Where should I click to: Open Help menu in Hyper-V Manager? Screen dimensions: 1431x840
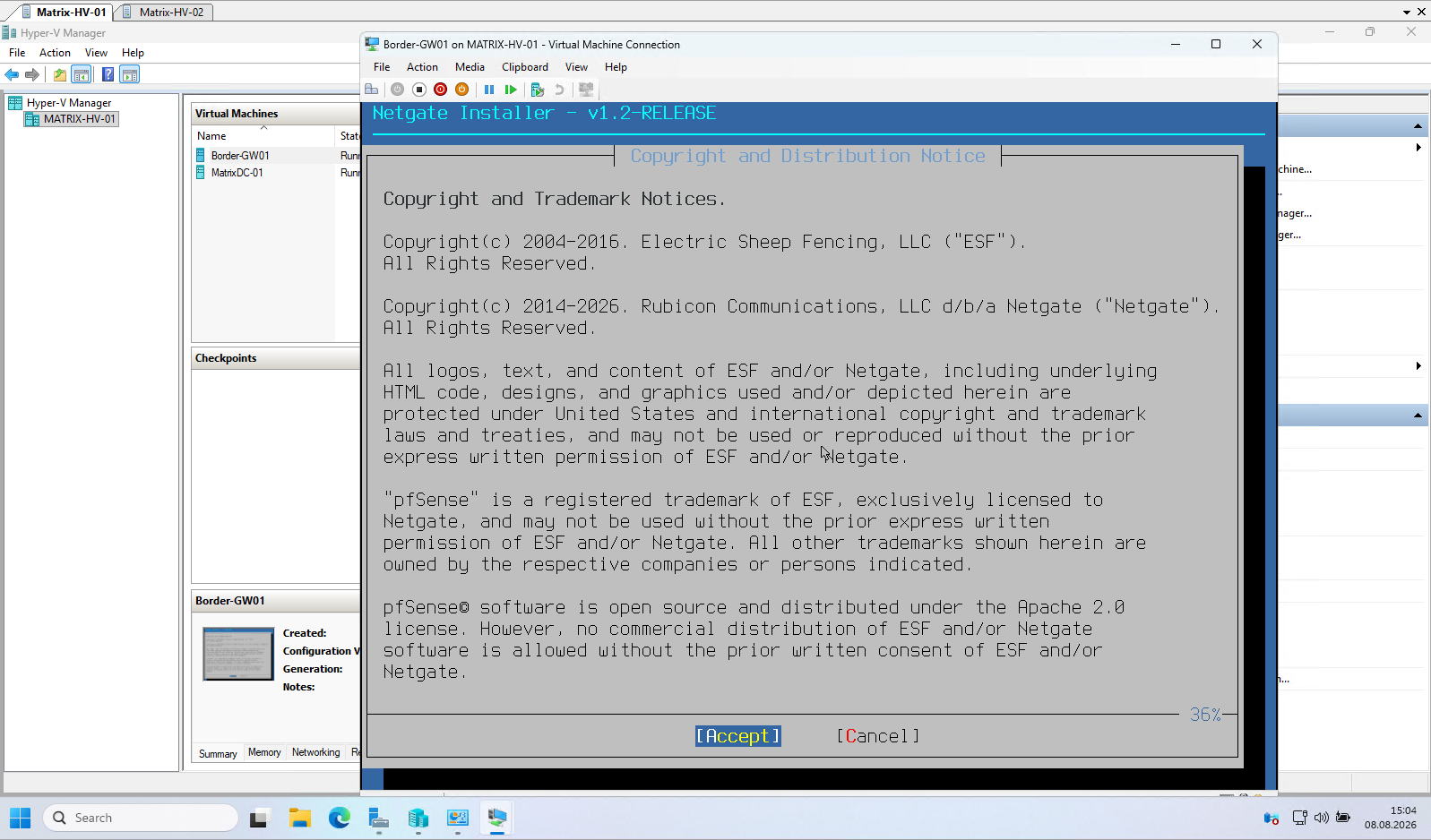click(133, 53)
